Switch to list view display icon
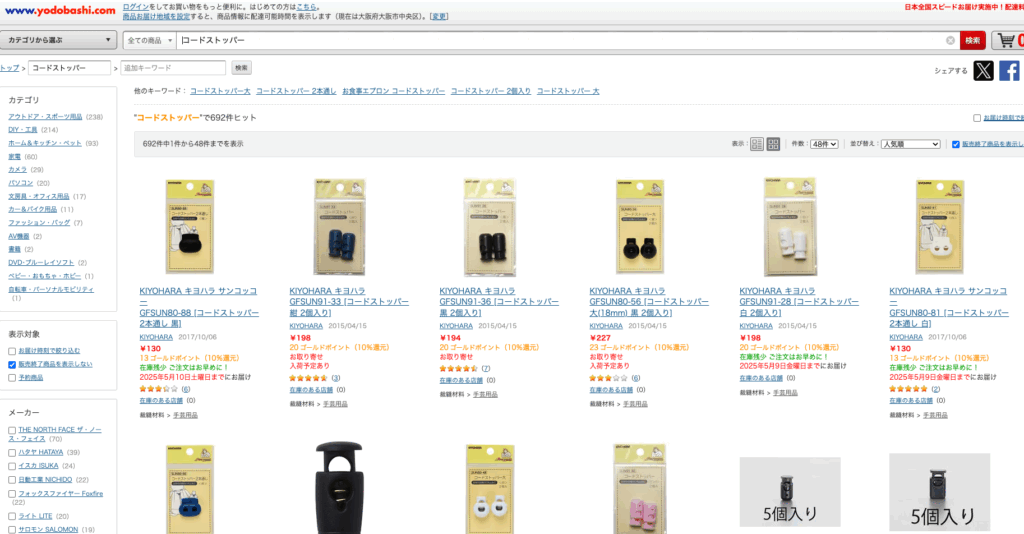Viewport: 1024px width, 534px height. point(757,144)
